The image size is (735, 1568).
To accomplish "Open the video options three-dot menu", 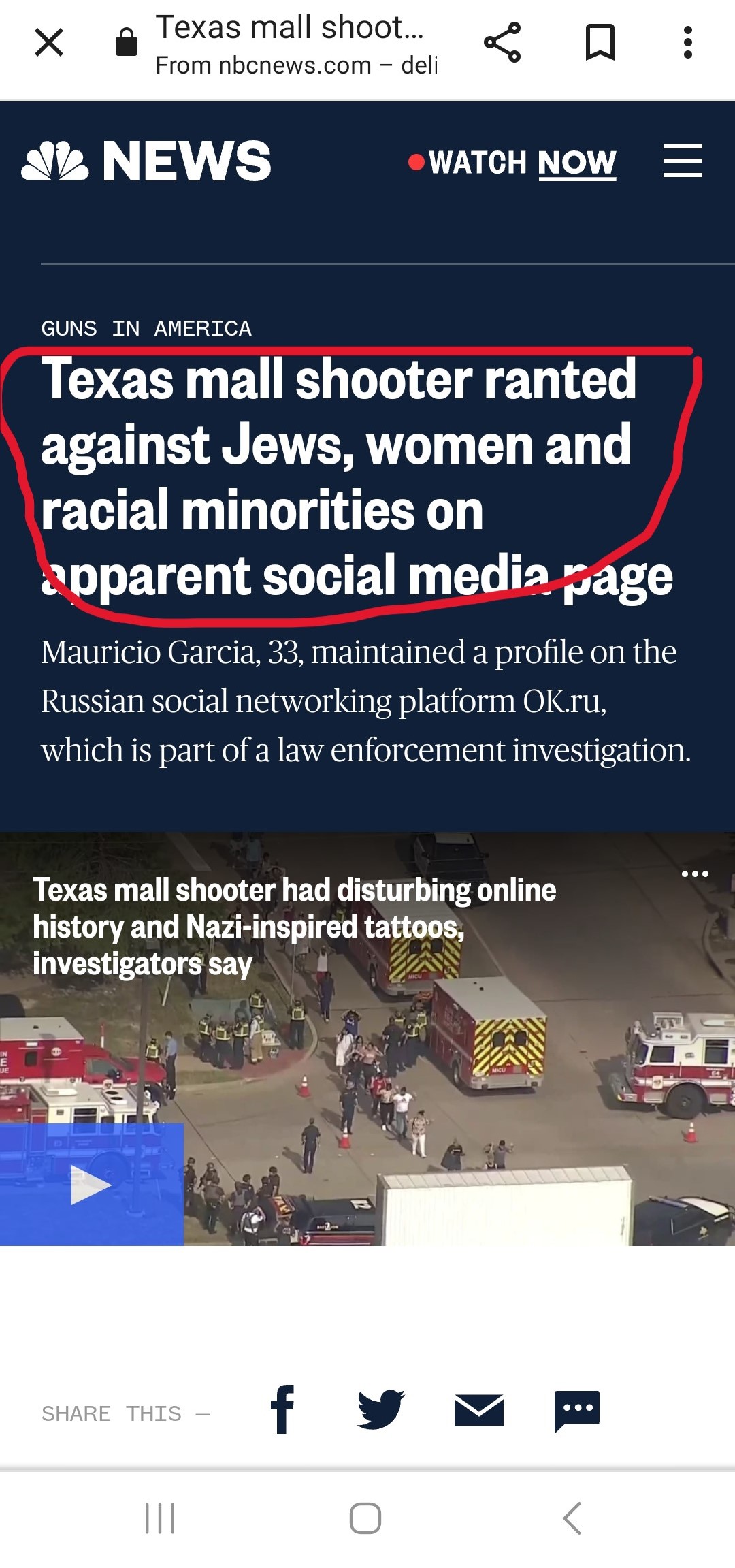I will click(x=696, y=874).
